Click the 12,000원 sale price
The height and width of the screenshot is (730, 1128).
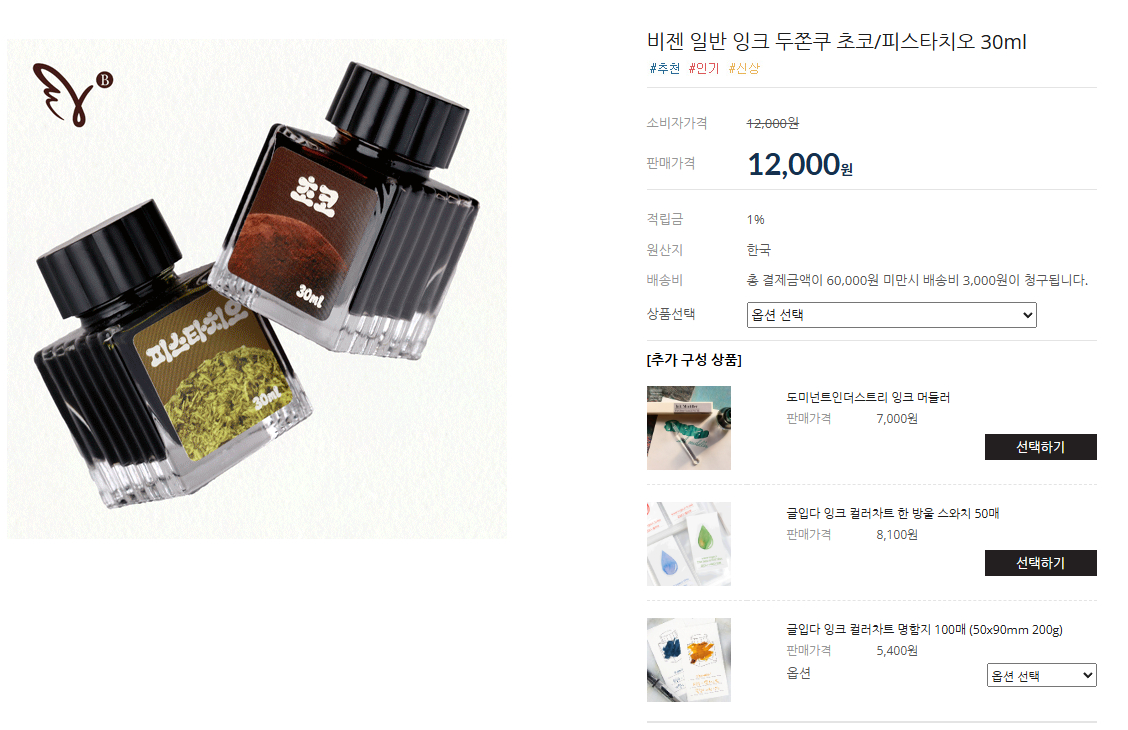click(x=800, y=165)
